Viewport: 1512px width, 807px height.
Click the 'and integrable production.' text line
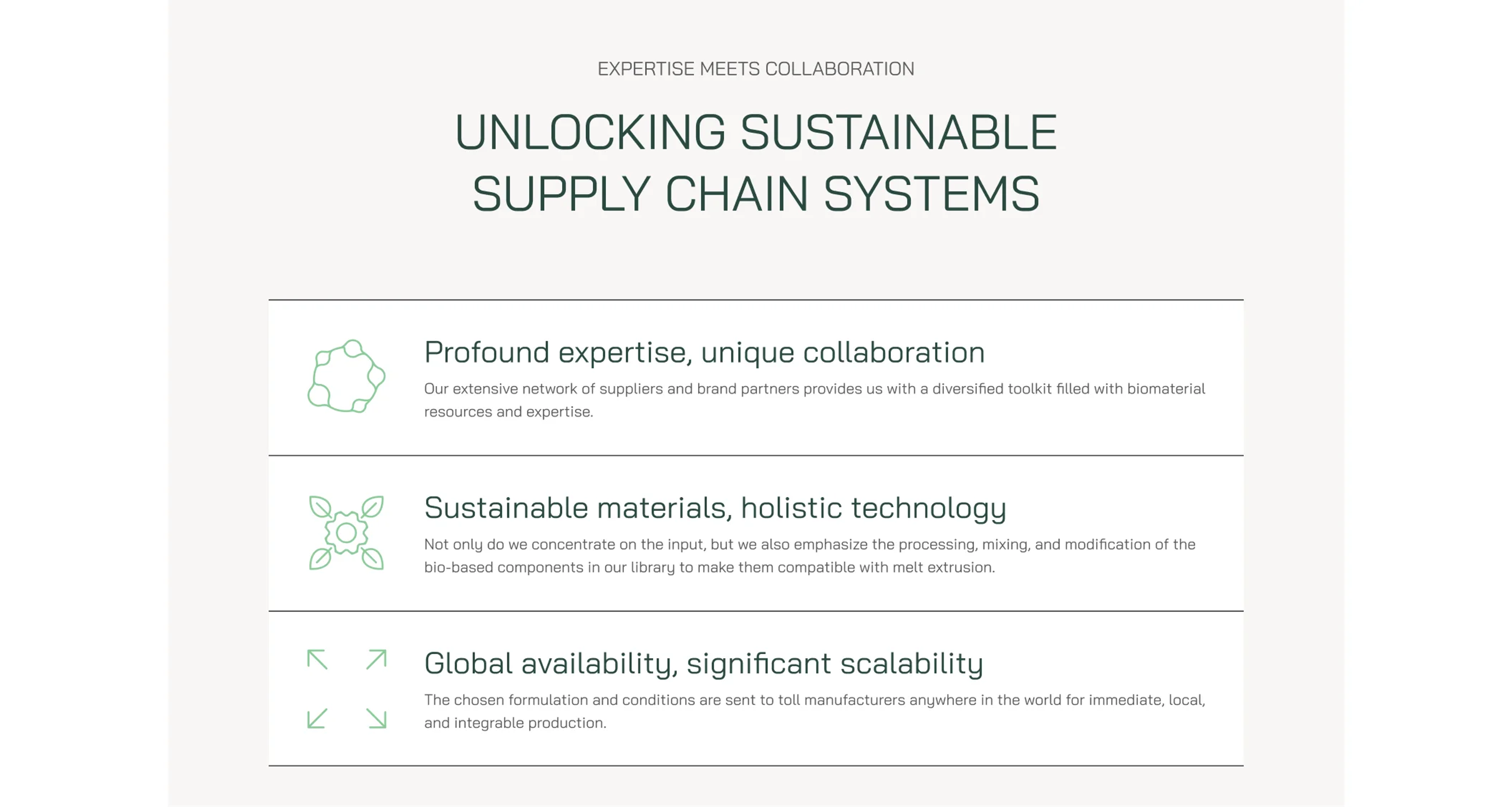click(515, 723)
